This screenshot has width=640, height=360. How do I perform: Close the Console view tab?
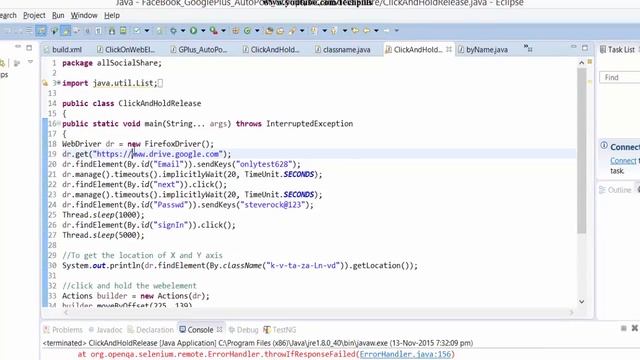pos(220,329)
